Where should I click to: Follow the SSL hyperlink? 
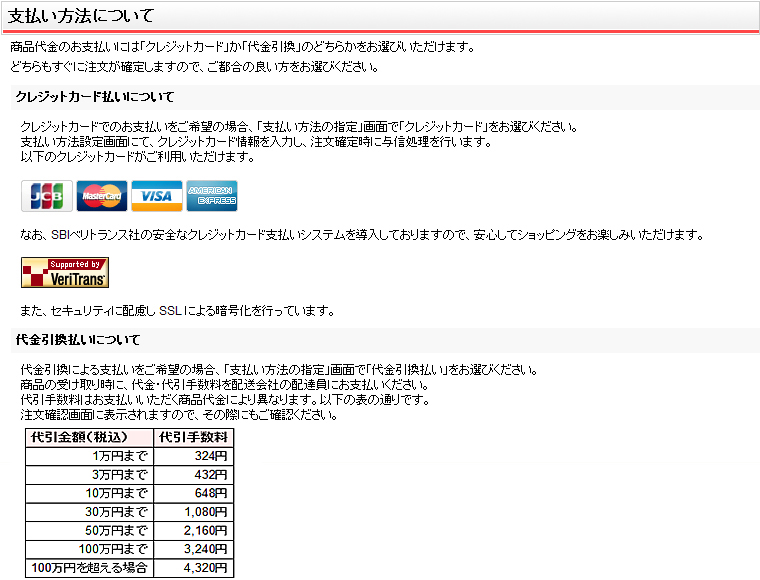pos(171,311)
